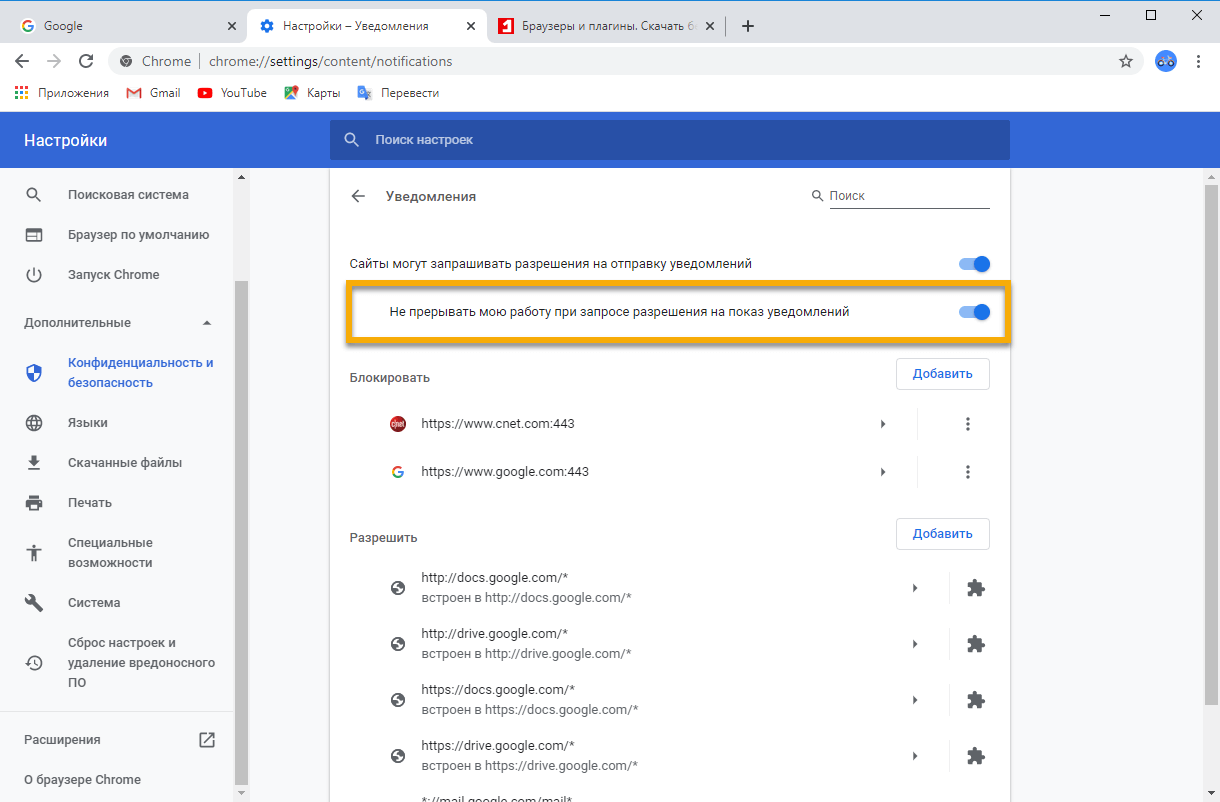Click the site info icon in address bar
Image resolution: width=1220 pixels, height=802 pixels.
coord(126,61)
